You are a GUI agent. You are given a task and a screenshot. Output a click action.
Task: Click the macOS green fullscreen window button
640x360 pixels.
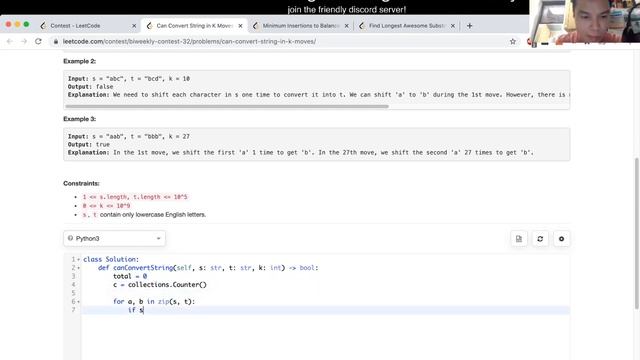click(x=26, y=24)
